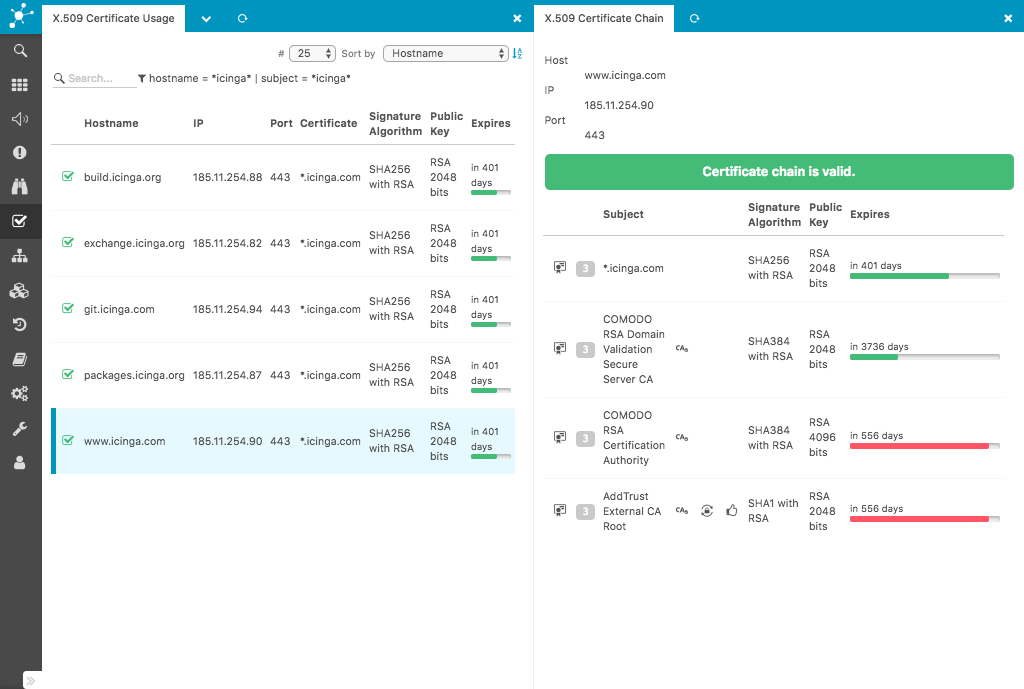Open the exchange.icinga.org hostname row
Image resolution: width=1024 pixels, height=689 pixels.
(134, 243)
